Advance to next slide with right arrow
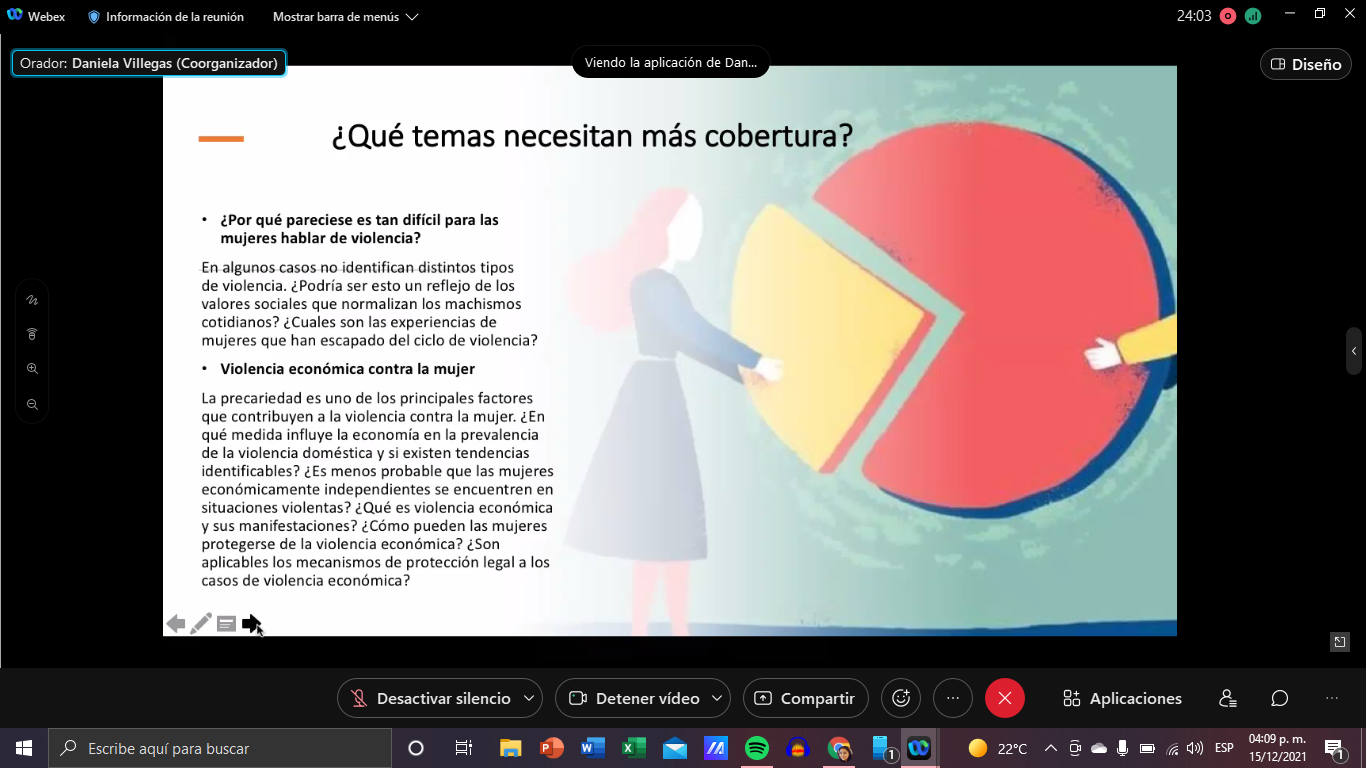 (252, 624)
